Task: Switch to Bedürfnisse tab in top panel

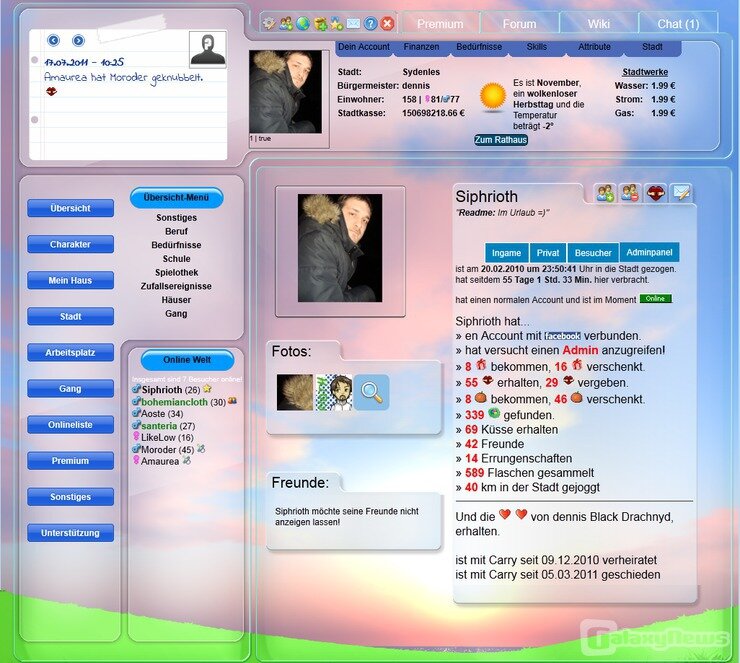Action: (479, 47)
